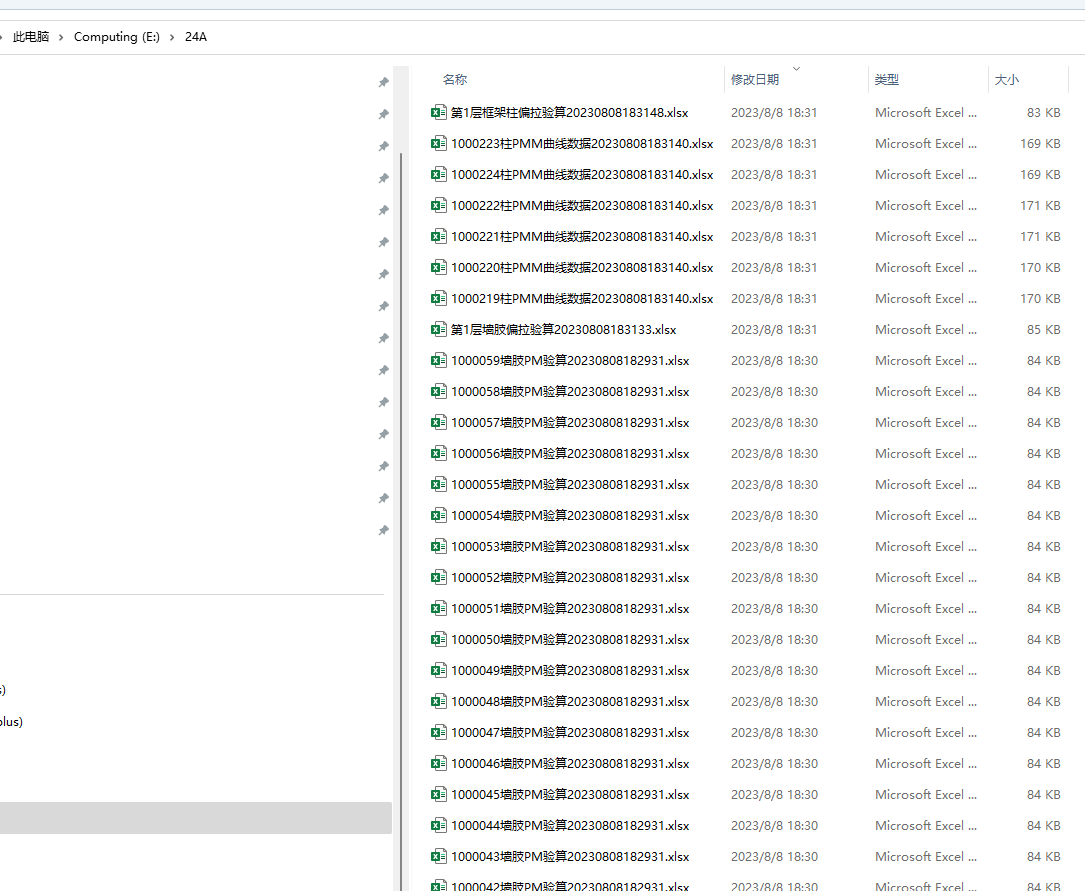
Task: Select the 1000059墙肢PM验算 Excel icon
Action: tap(438, 361)
